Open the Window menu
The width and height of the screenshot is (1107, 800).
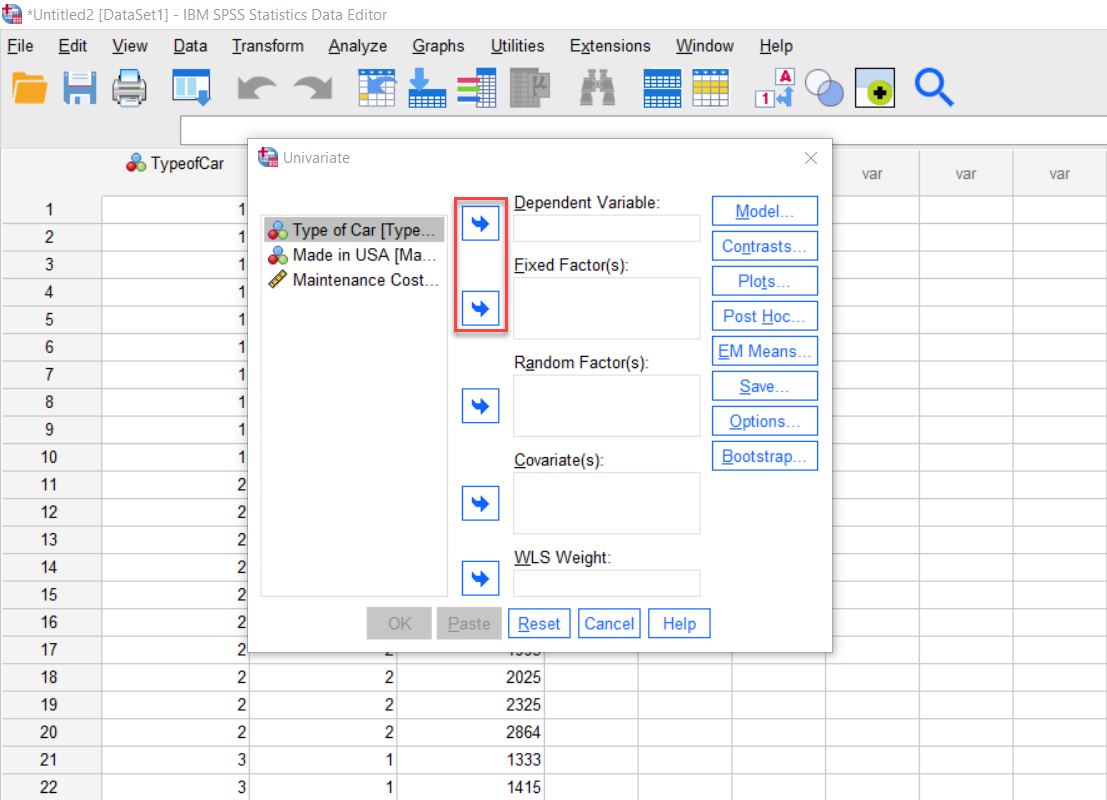coord(705,46)
